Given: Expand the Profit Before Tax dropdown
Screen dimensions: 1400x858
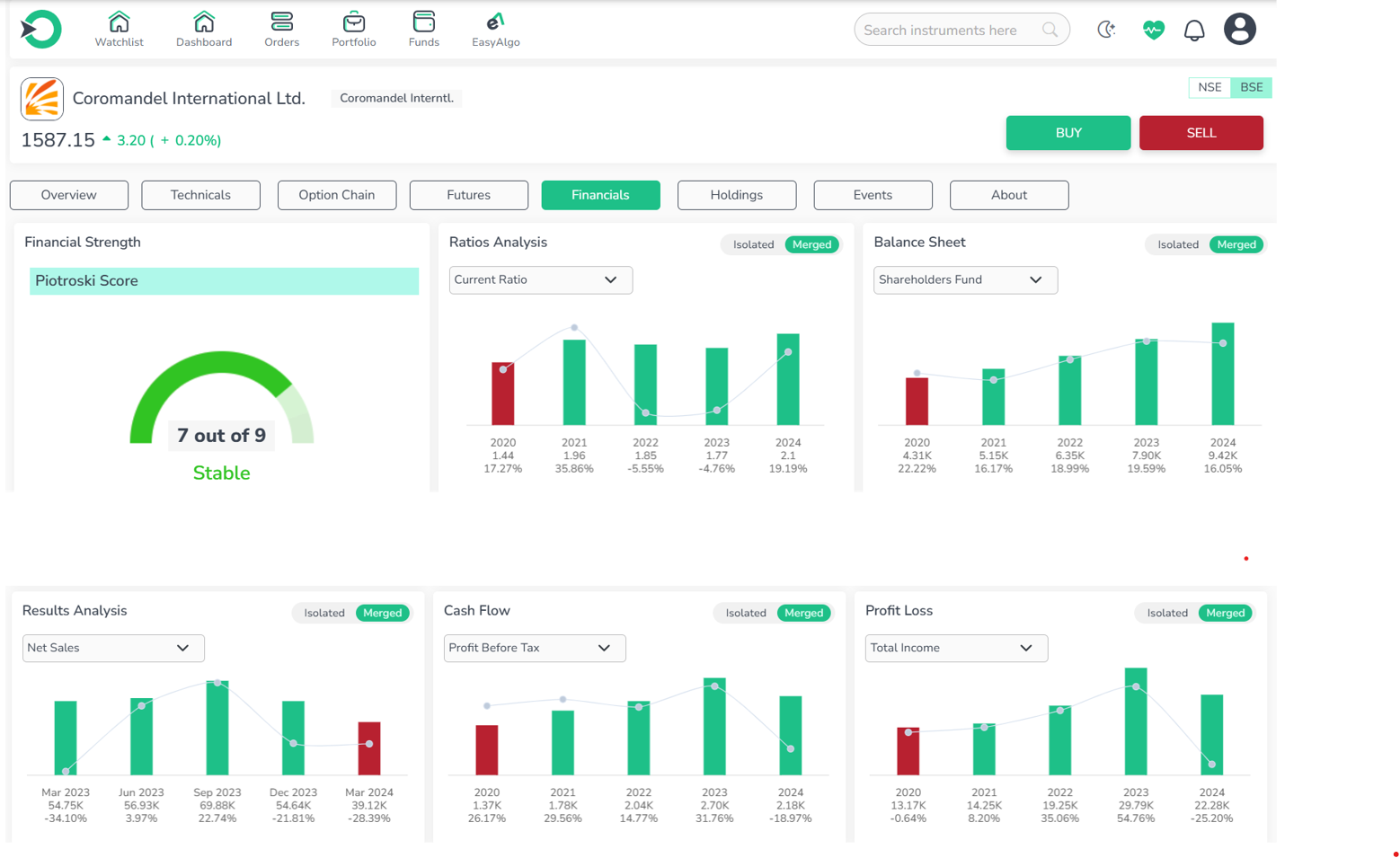Looking at the screenshot, I should coord(535,649).
